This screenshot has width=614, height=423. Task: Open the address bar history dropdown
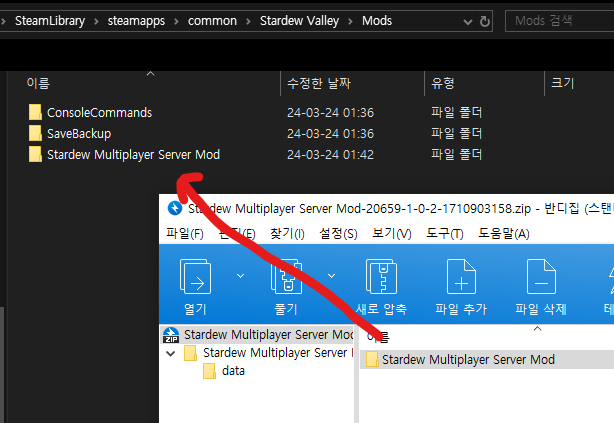468,22
